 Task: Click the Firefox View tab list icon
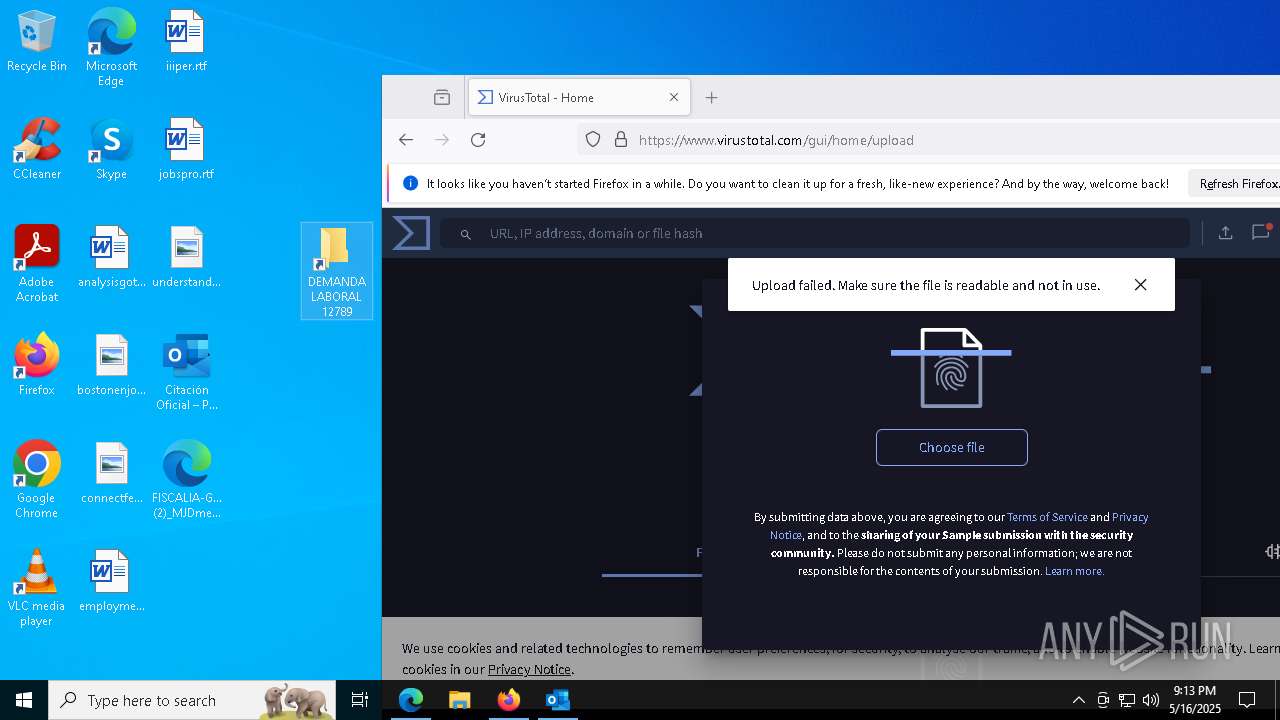click(x=442, y=97)
